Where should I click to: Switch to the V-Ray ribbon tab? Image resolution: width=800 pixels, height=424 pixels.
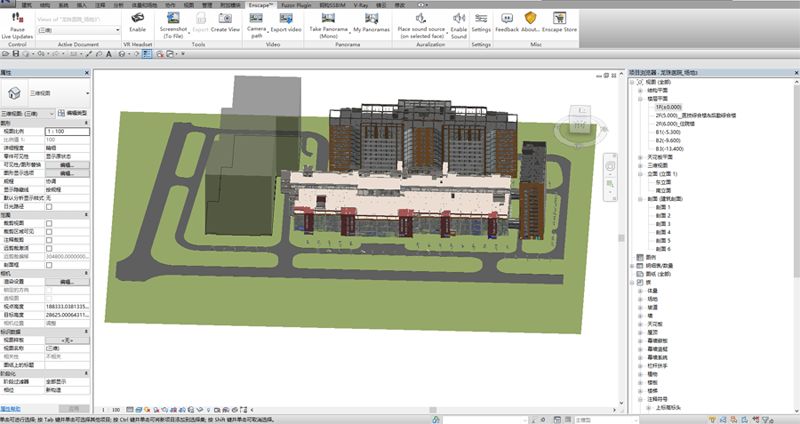[361, 5]
